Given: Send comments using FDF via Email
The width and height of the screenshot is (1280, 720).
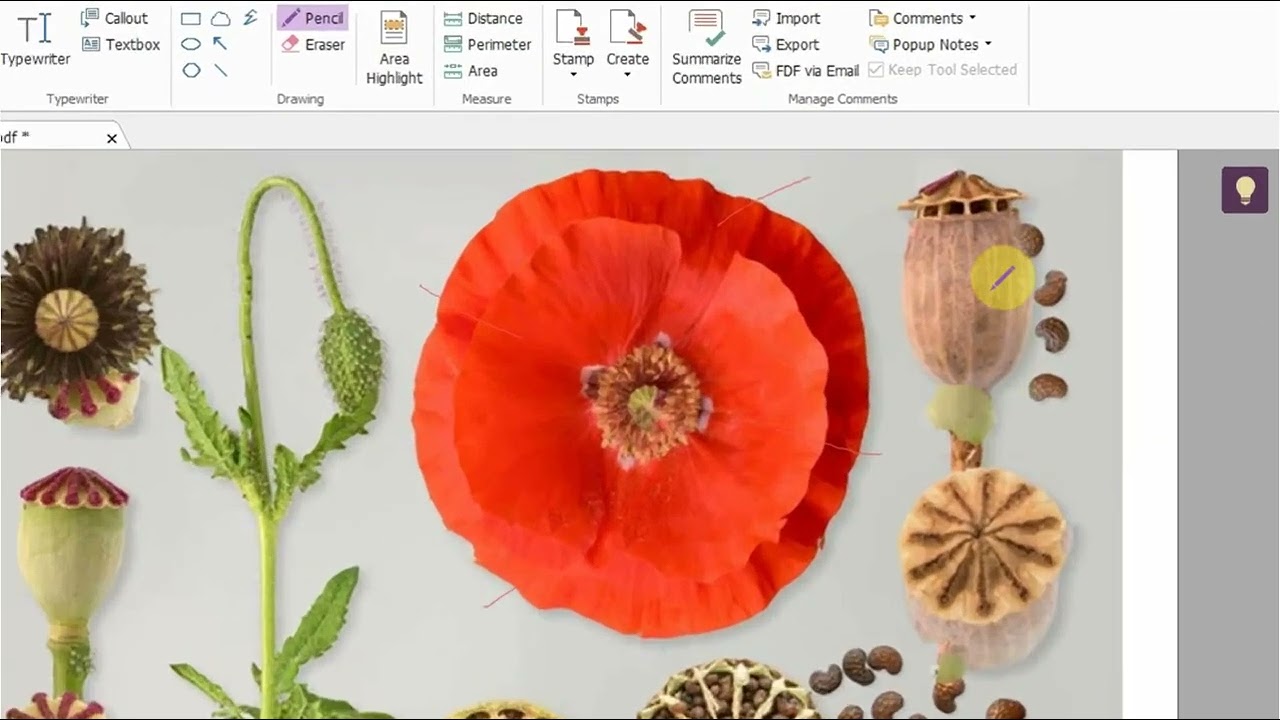Looking at the screenshot, I should point(805,70).
